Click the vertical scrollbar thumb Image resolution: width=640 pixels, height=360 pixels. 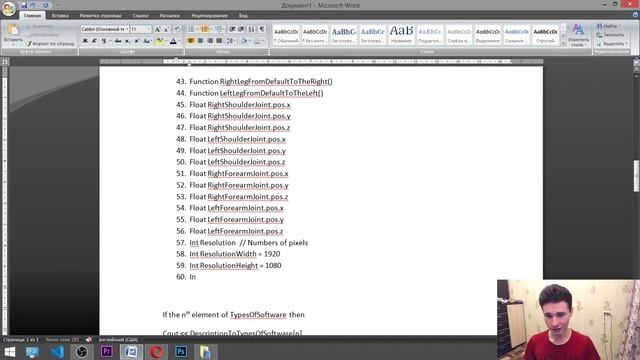pyautogui.click(x=636, y=176)
